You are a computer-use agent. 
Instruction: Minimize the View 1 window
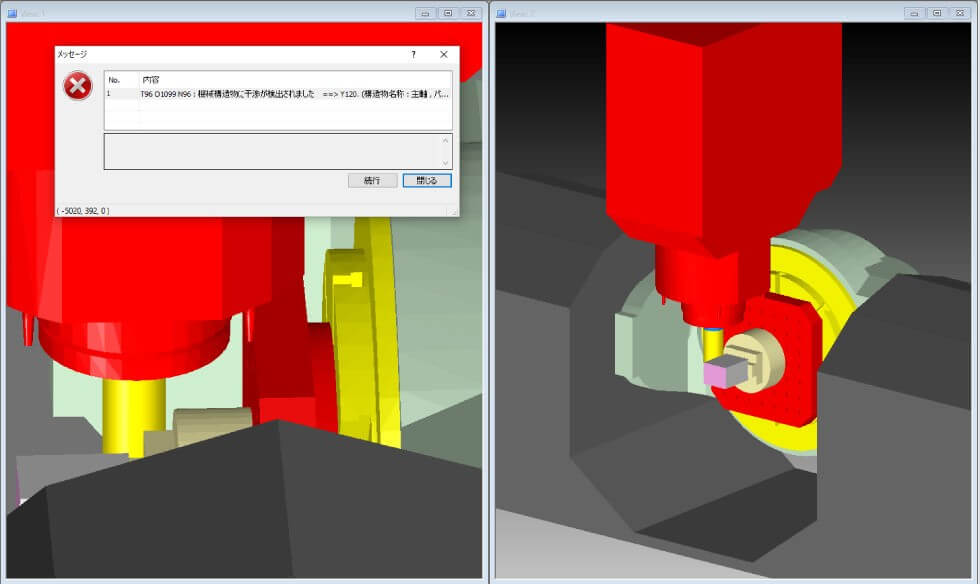pos(425,13)
